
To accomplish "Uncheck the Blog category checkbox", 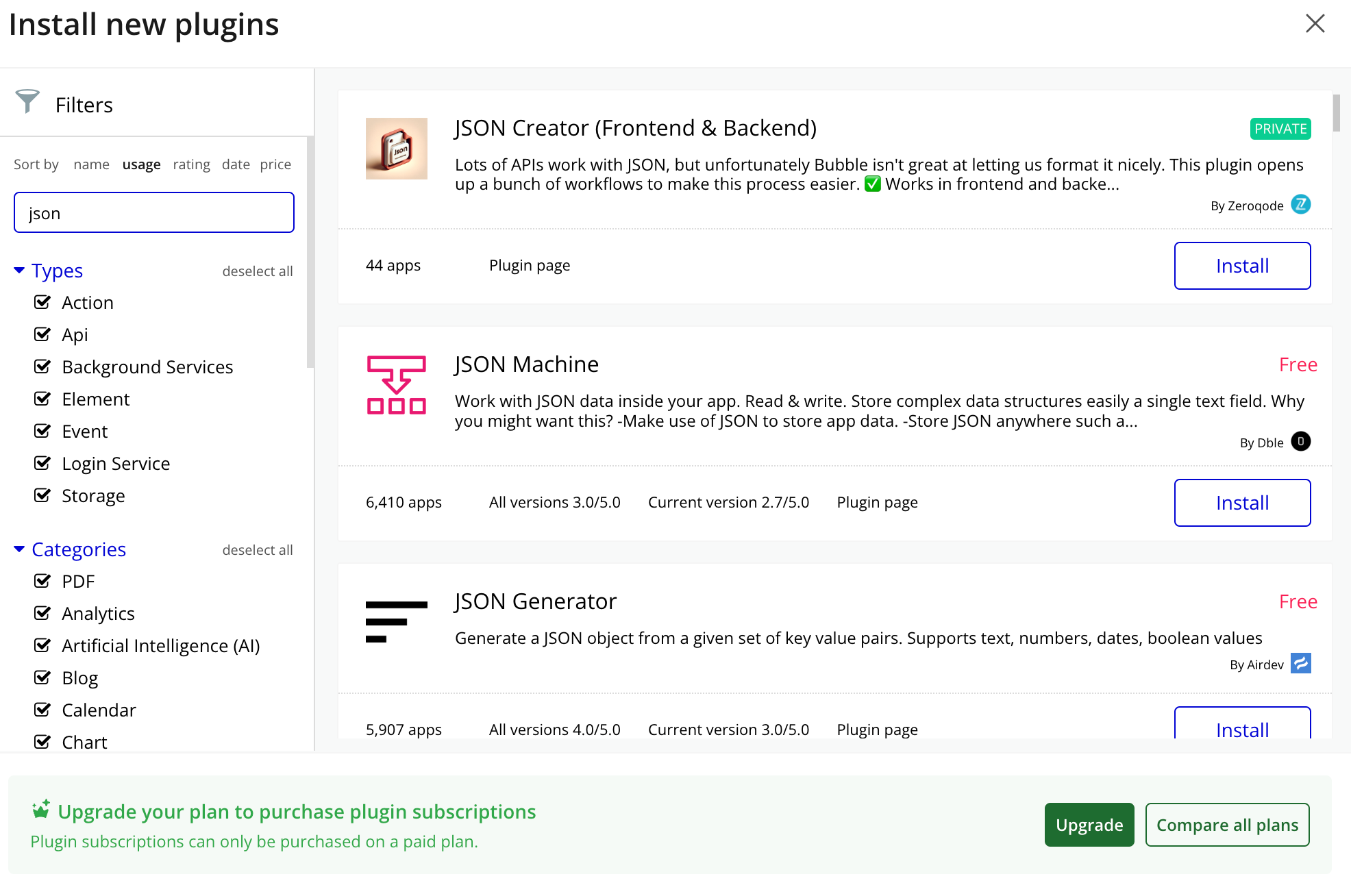I will point(42,677).
